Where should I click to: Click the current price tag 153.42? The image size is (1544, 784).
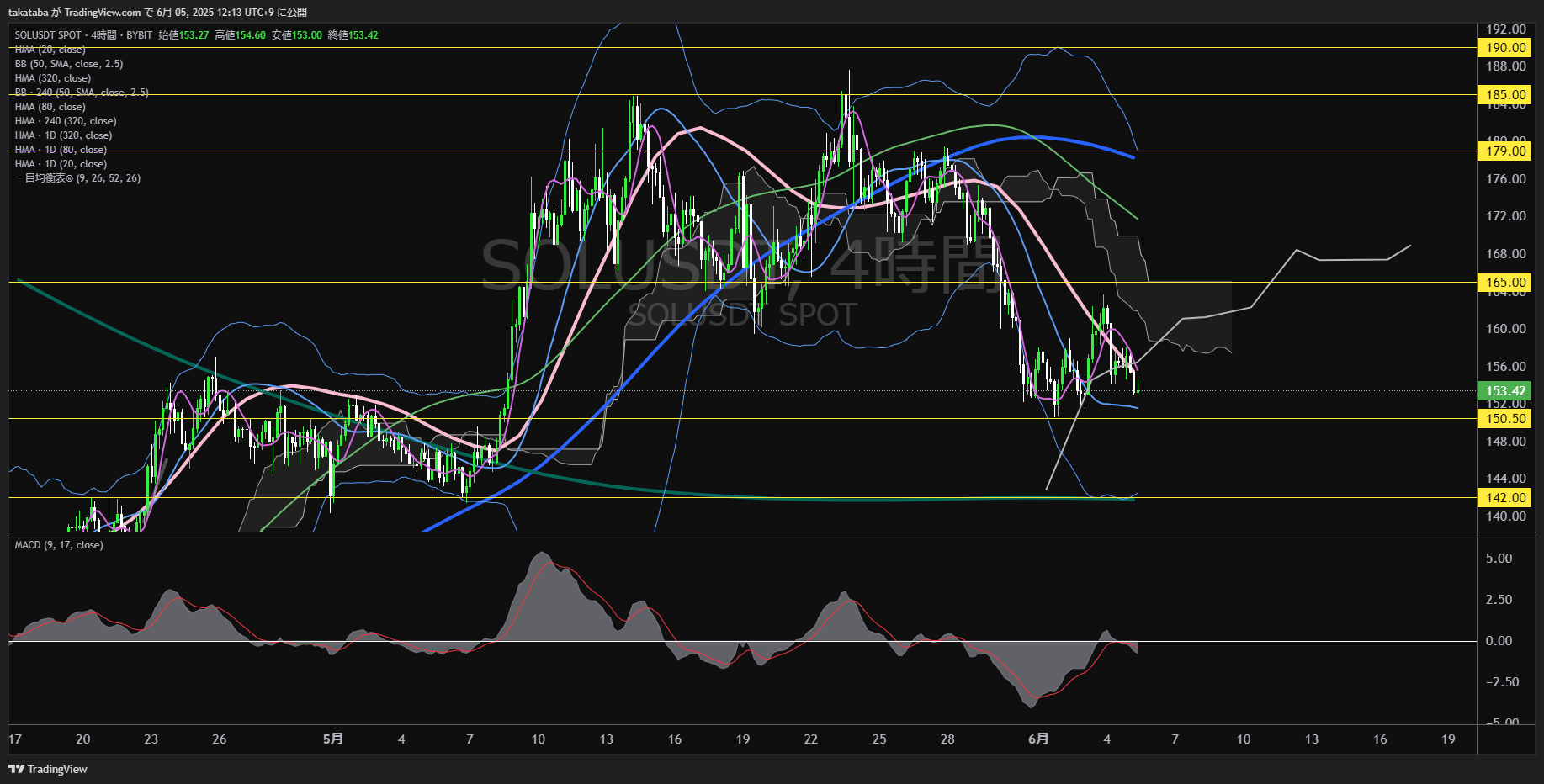[x=1504, y=391]
